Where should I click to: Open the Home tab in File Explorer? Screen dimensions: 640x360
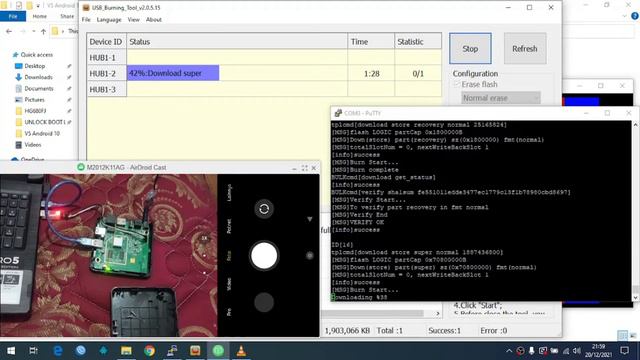40,16
